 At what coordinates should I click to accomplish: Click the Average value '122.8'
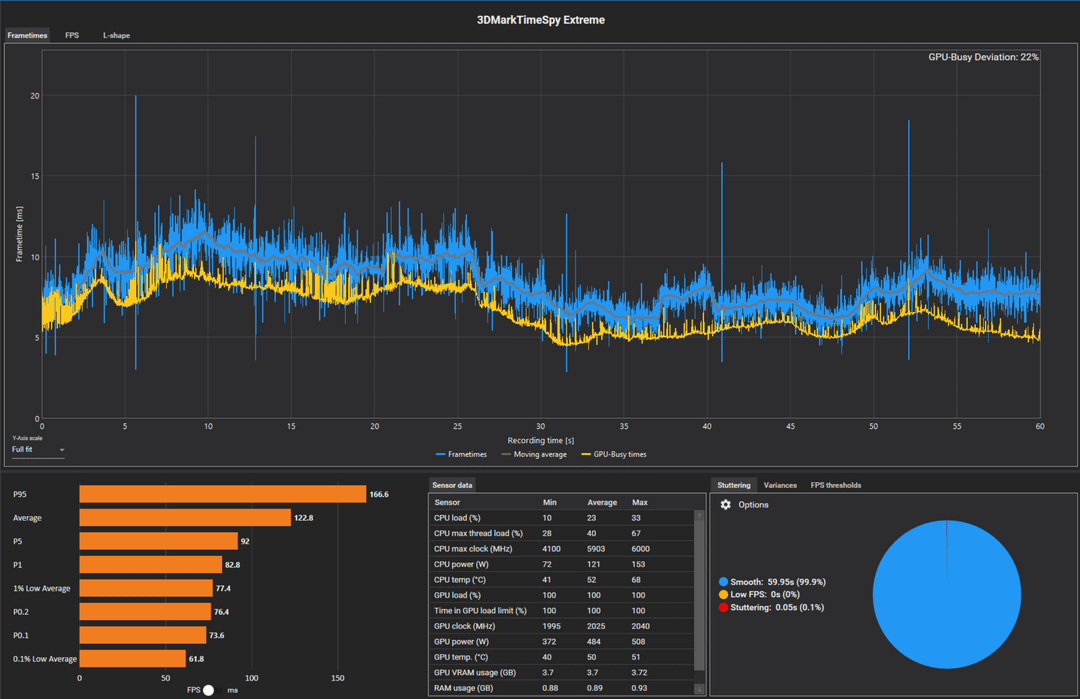tap(304, 518)
